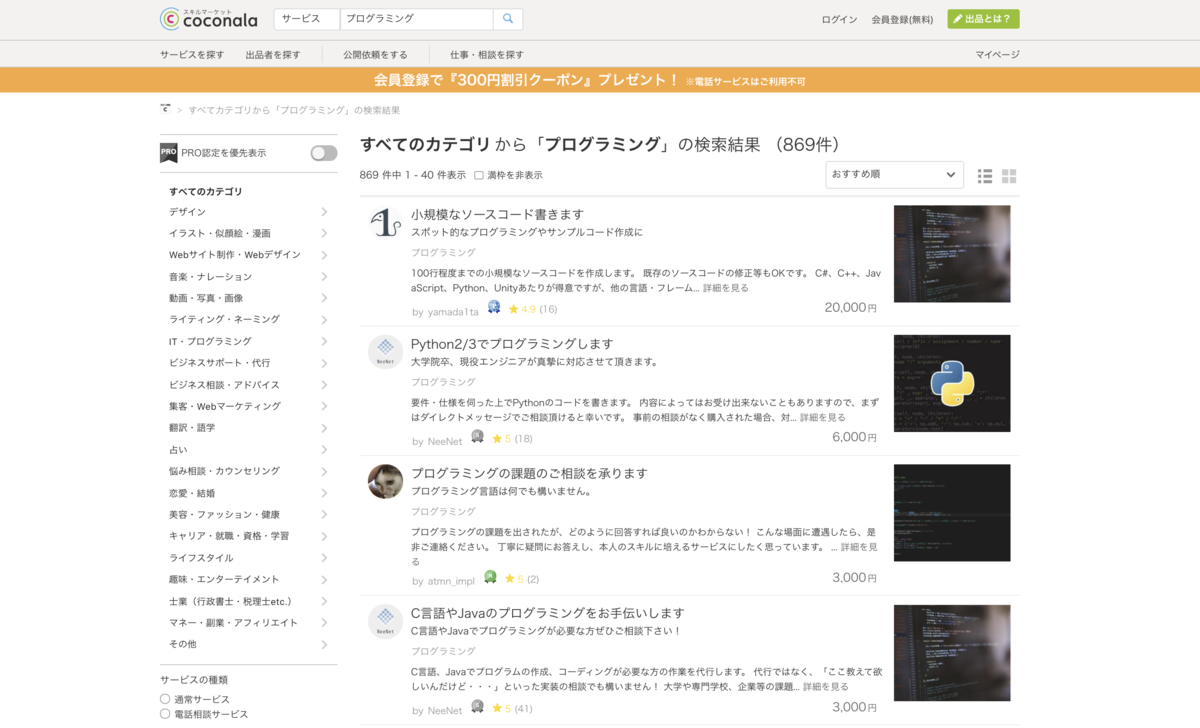The width and height of the screenshot is (1200, 728).
Task: Click 詳細を見る on 小規模なソースコード listing
Action: (725, 288)
